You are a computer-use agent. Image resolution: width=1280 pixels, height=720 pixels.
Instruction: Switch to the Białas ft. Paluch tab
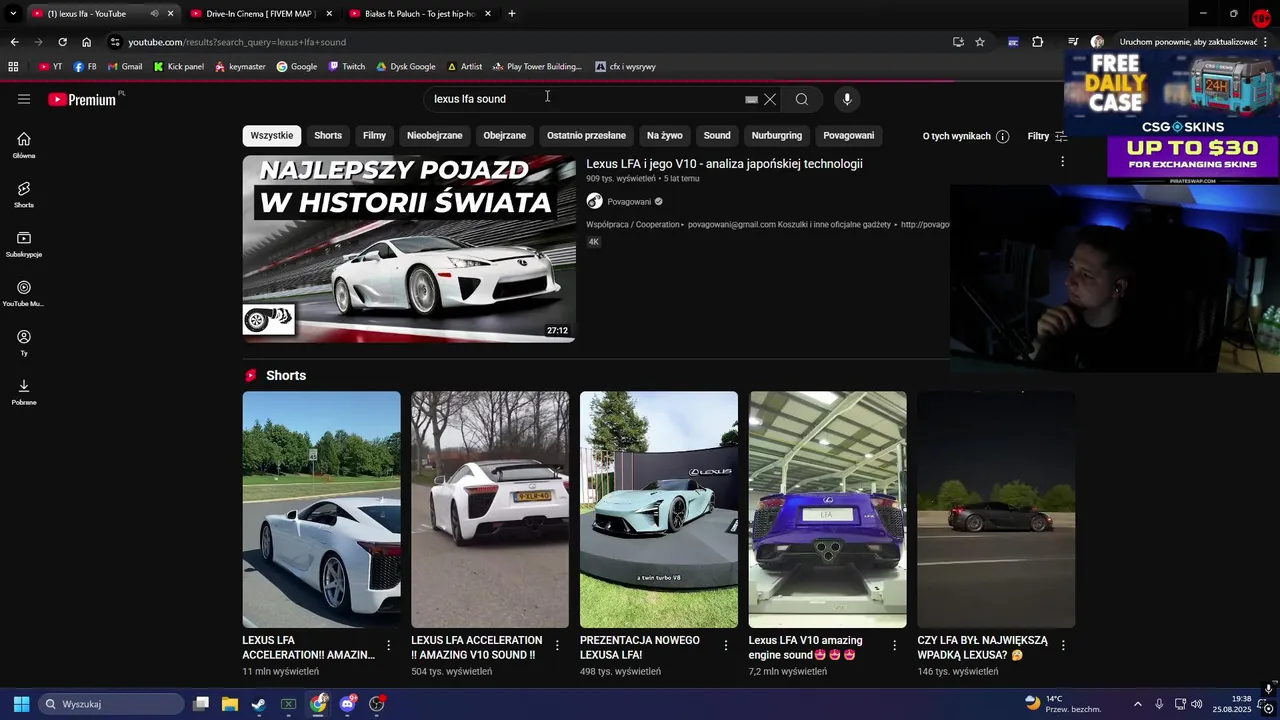(420, 14)
